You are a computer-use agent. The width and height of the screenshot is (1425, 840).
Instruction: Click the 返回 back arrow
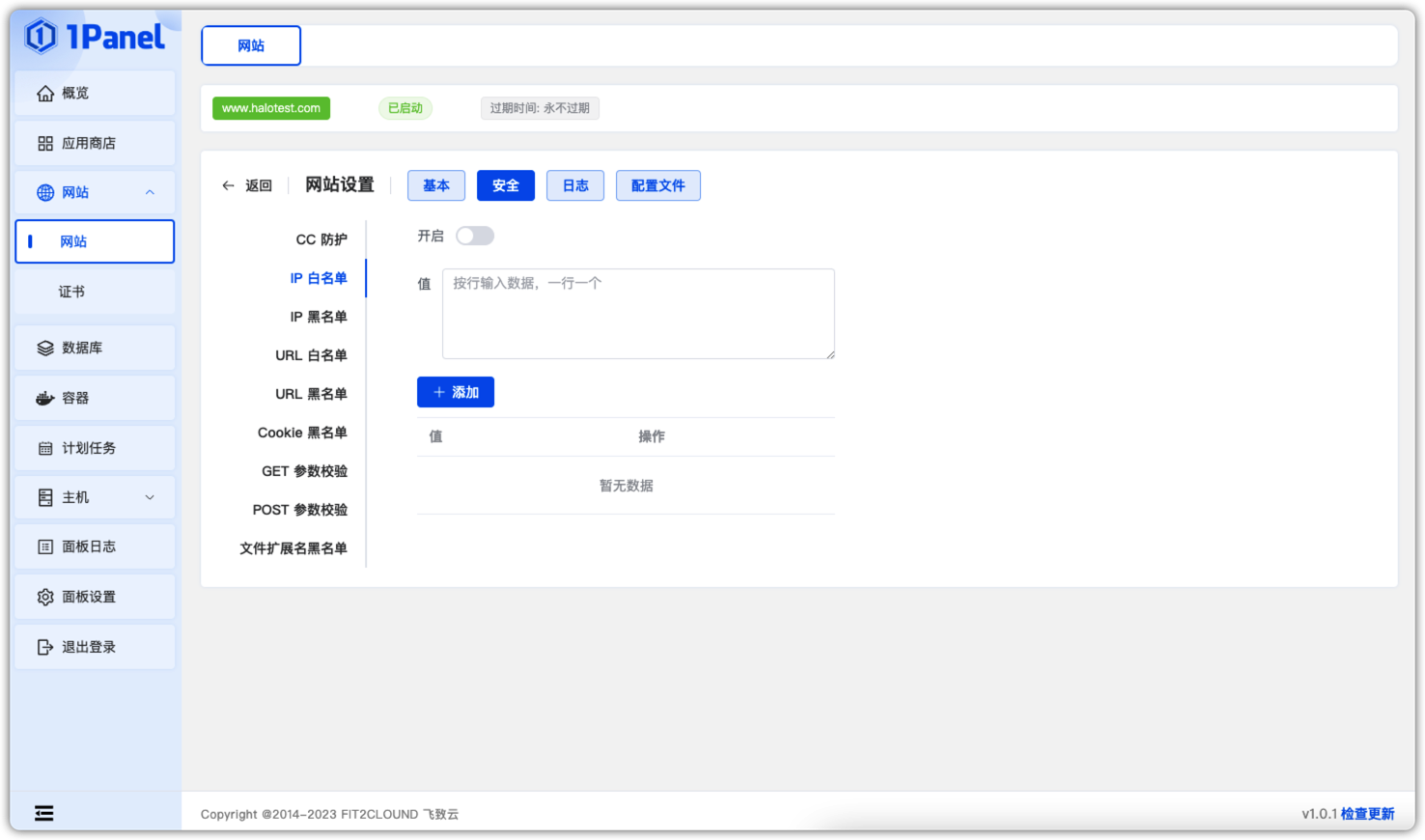(x=229, y=185)
